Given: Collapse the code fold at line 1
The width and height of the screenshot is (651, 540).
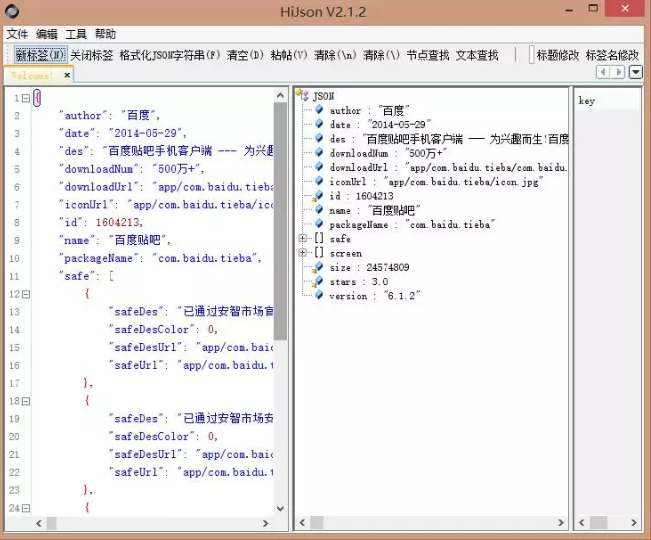Looking at the screenshot, I should [x=26, y=98].
